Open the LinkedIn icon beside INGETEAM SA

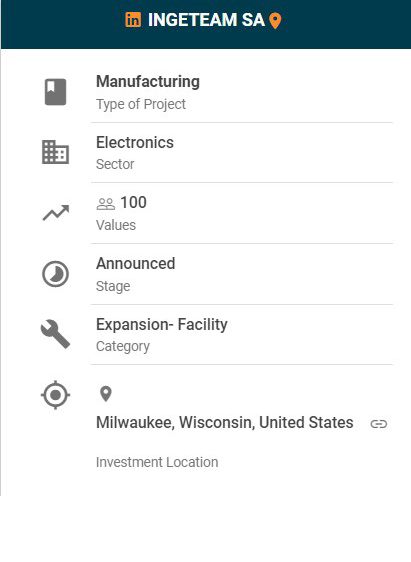pos(133,20)
